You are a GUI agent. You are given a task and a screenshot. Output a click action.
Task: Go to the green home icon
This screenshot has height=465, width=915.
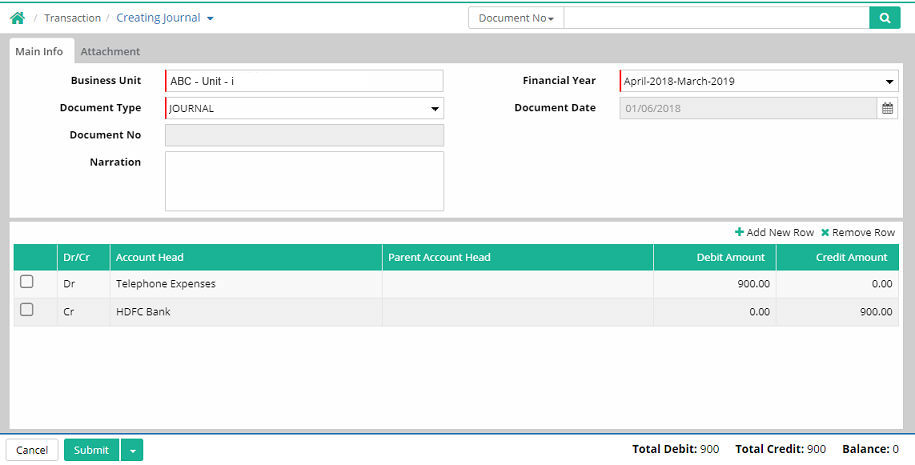(17, 18)
